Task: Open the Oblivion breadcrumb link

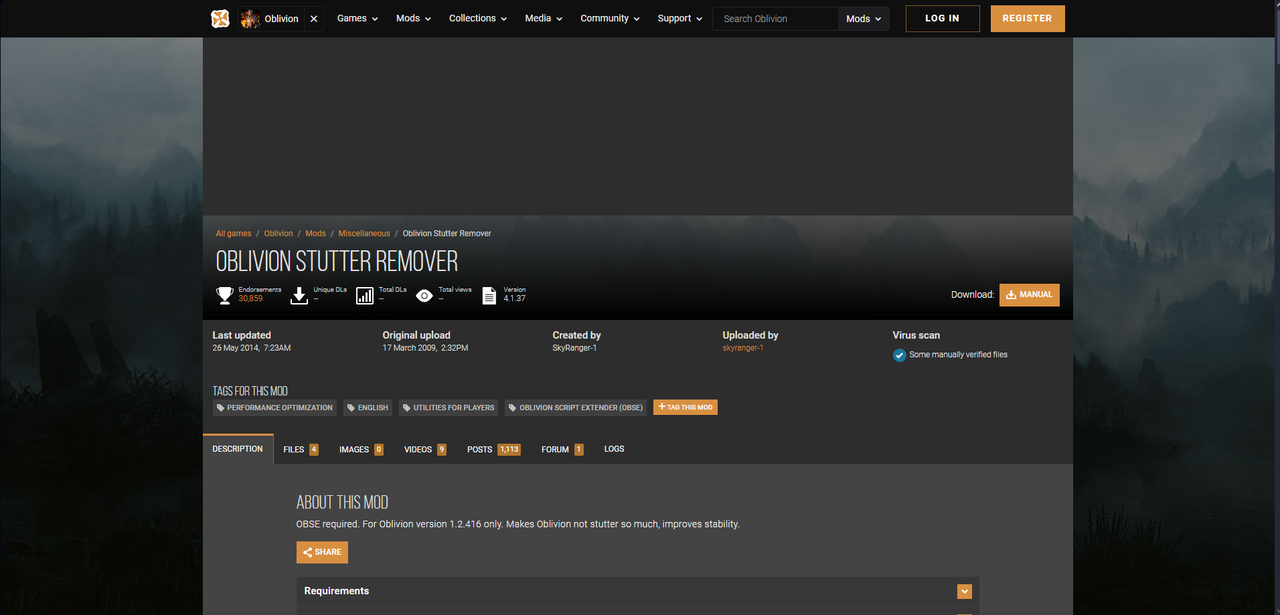Action: (278, 233)
